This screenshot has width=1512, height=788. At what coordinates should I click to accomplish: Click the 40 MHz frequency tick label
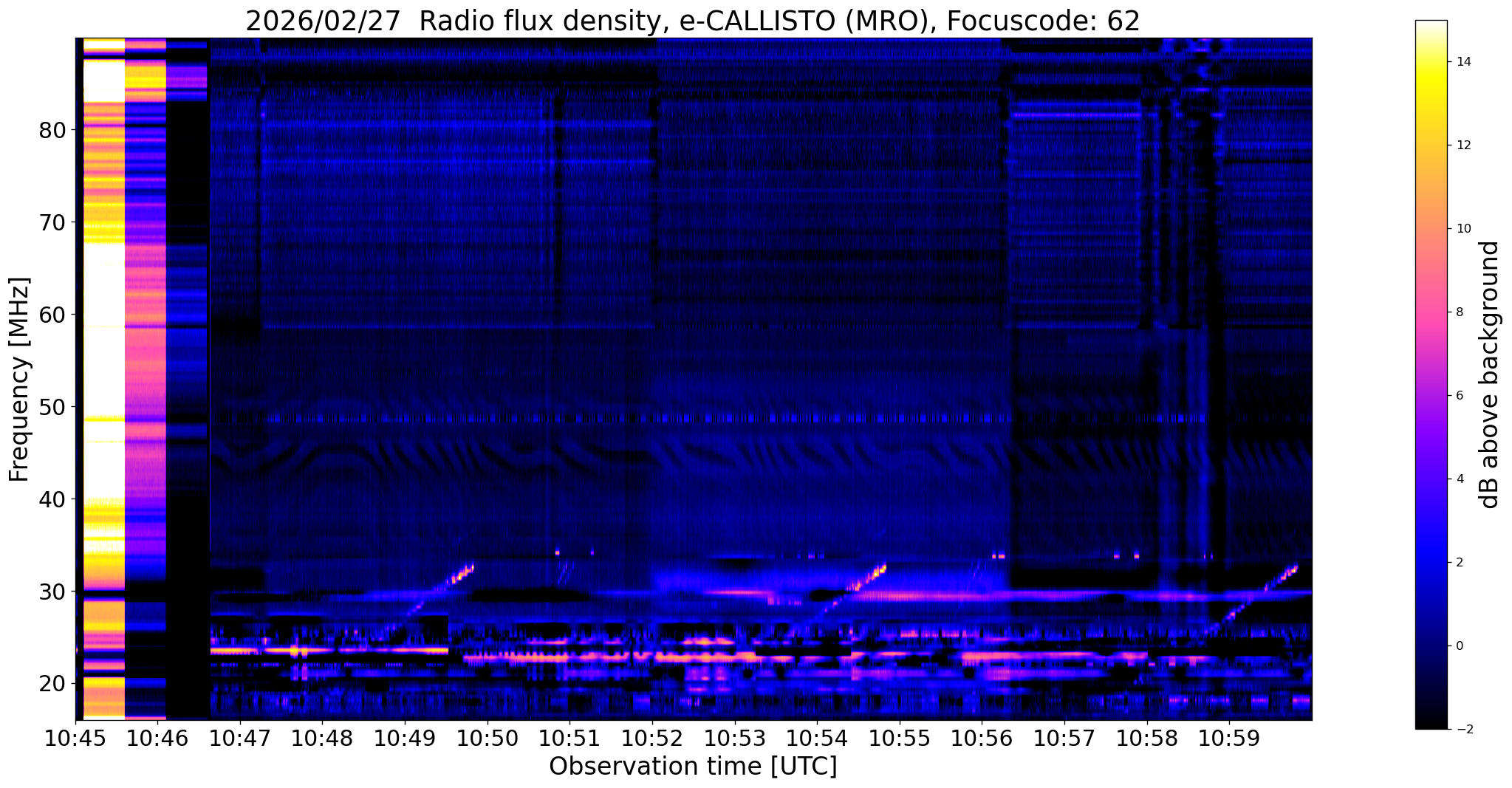pyautogui.click(x=52, y=499)
